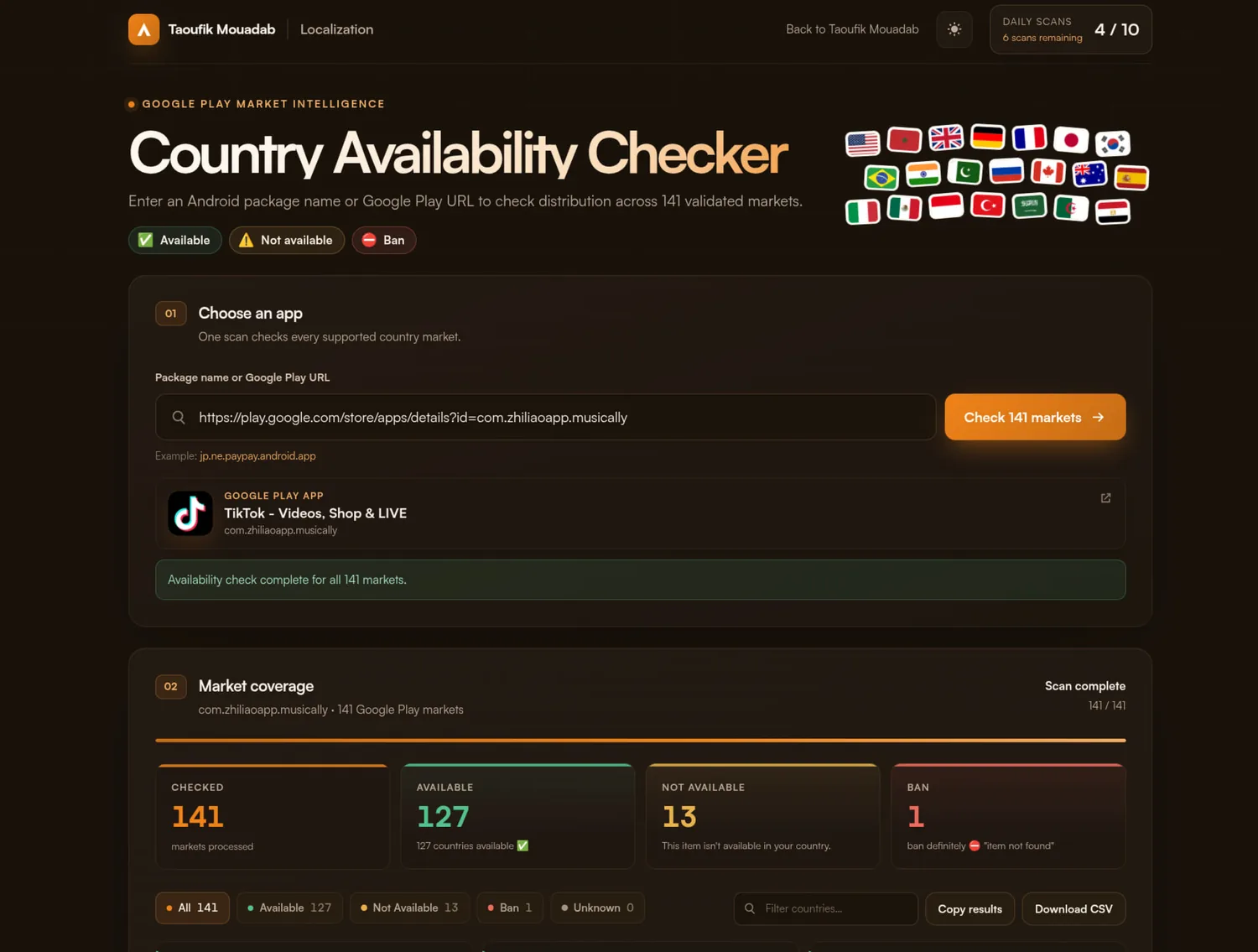Click the Canada flag
Image resolution: width=1258 pixels, height=952 pixels.
tap(1048, 172)
